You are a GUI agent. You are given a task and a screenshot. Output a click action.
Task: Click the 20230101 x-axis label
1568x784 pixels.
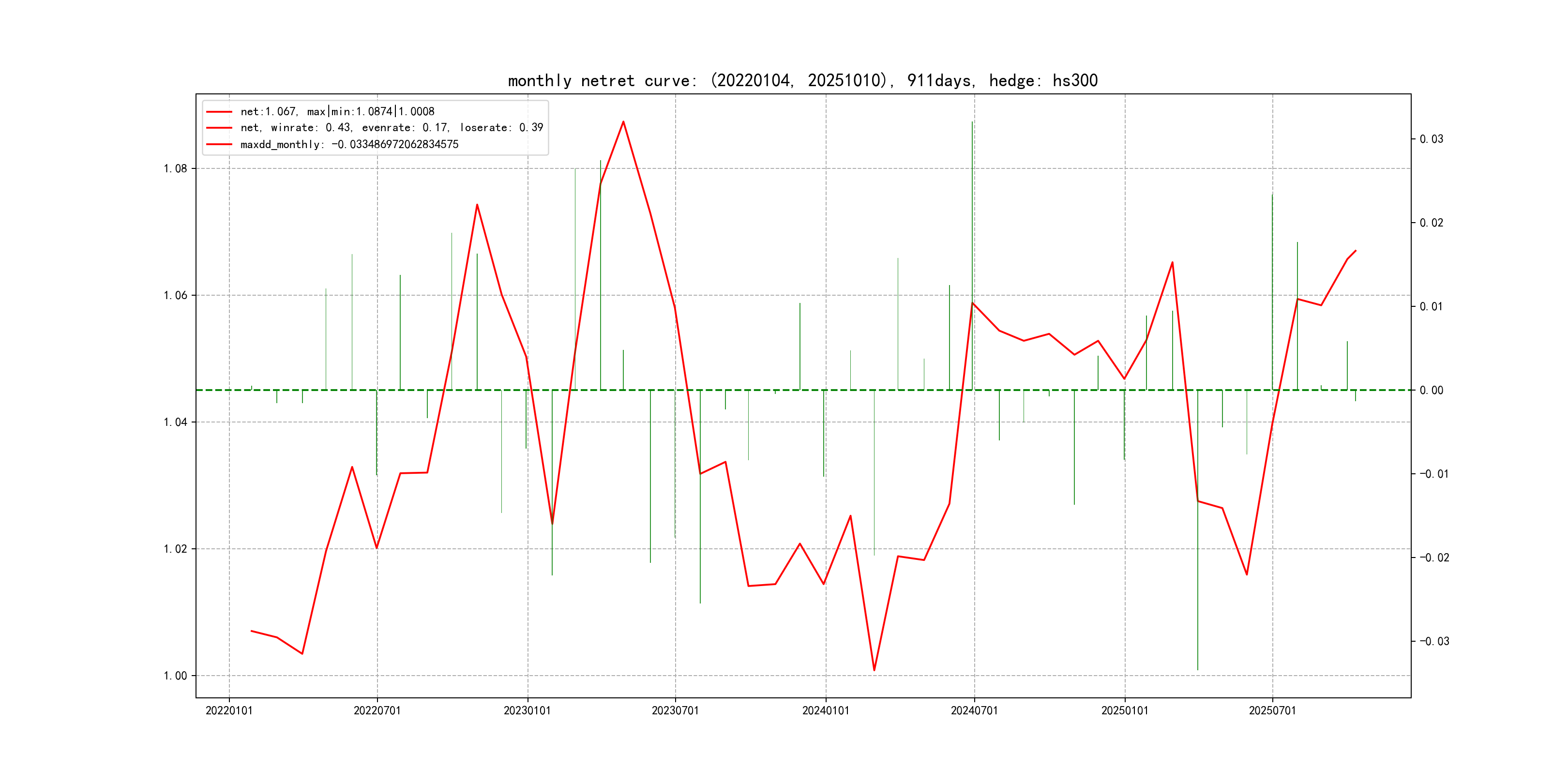tap(527, 710)
